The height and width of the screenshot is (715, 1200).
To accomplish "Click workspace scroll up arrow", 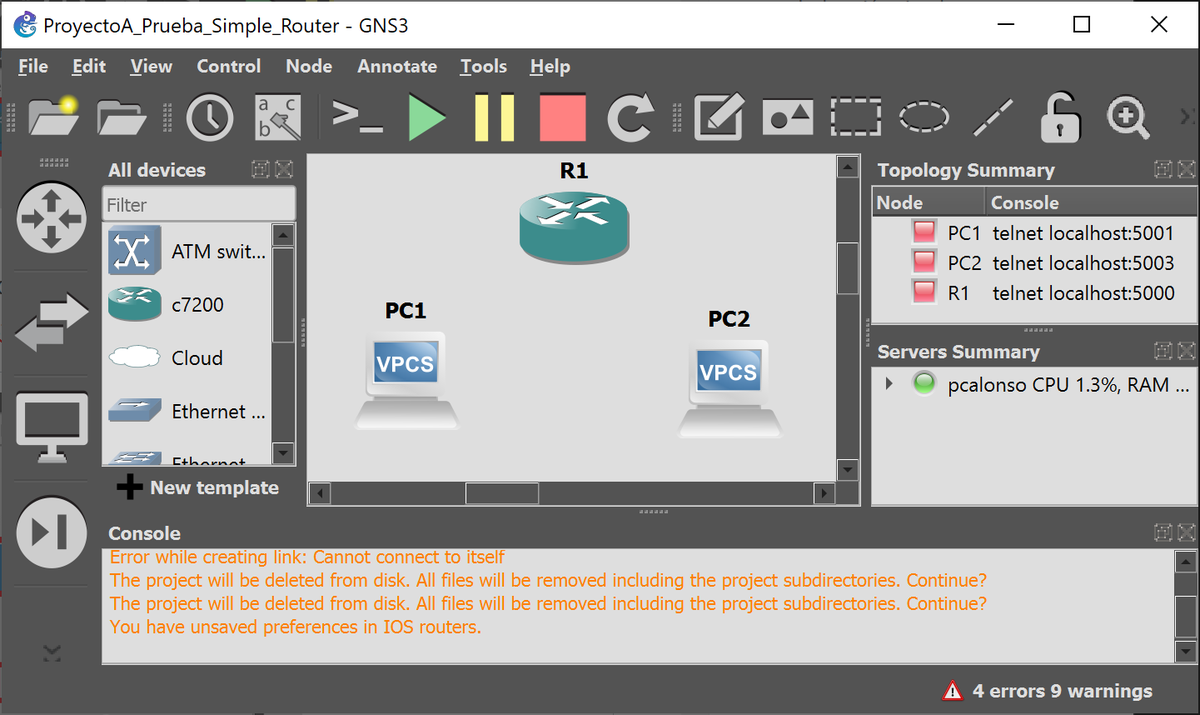I will pos(848,167).
